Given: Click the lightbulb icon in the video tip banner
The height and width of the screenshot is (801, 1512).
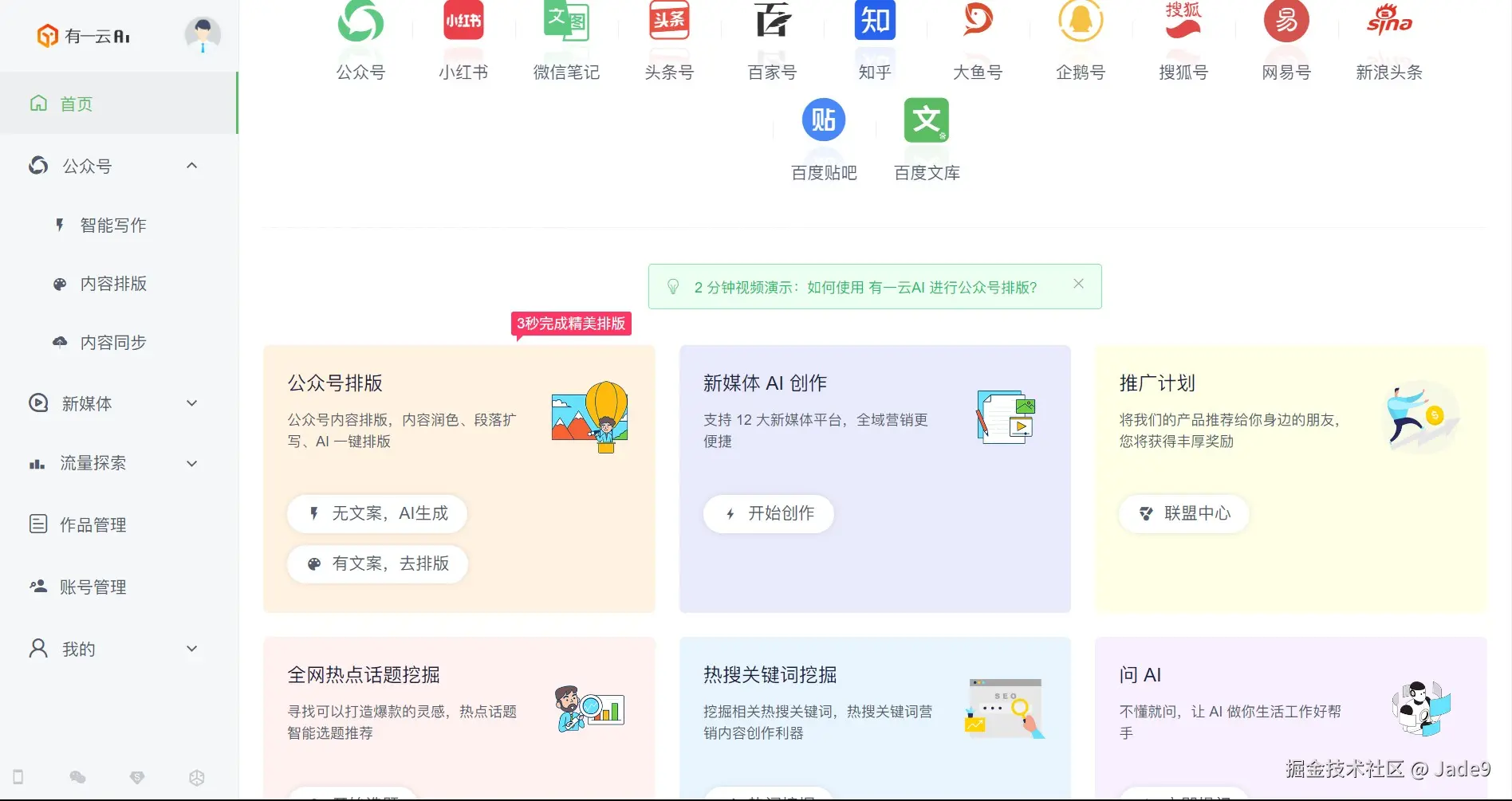Looking at the screenshot, I should (x=673, y=287).
